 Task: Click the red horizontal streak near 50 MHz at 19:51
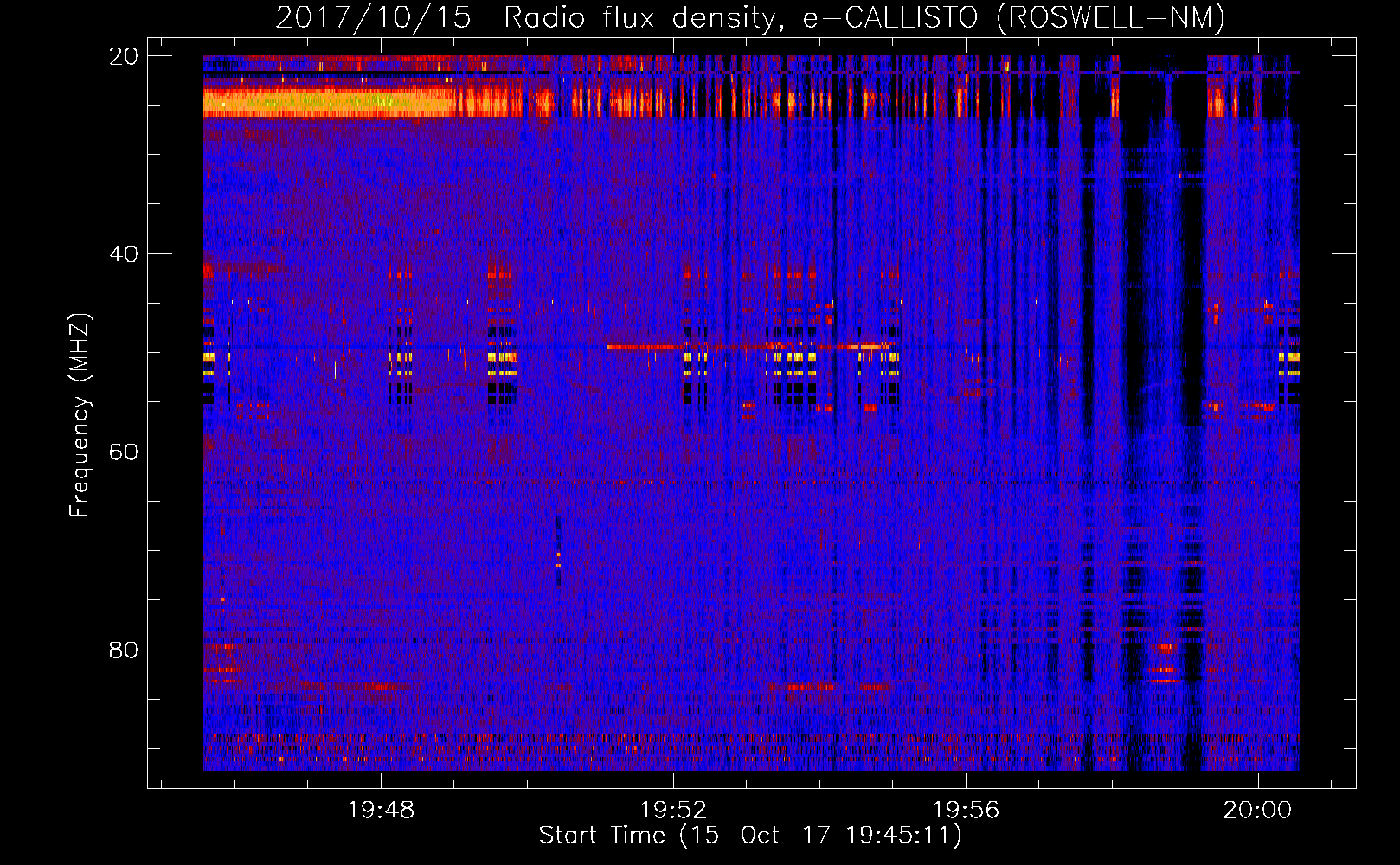(645, 347)
